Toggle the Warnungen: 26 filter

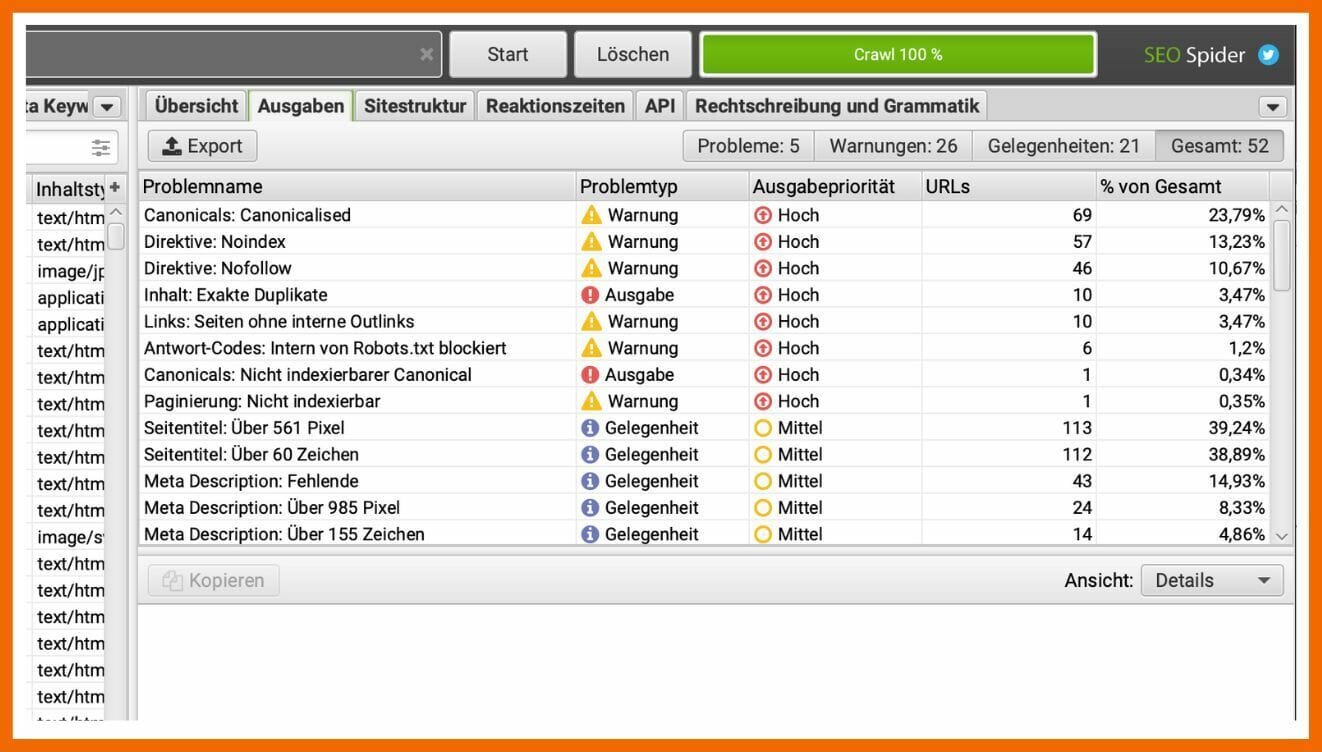pos(892,145)
